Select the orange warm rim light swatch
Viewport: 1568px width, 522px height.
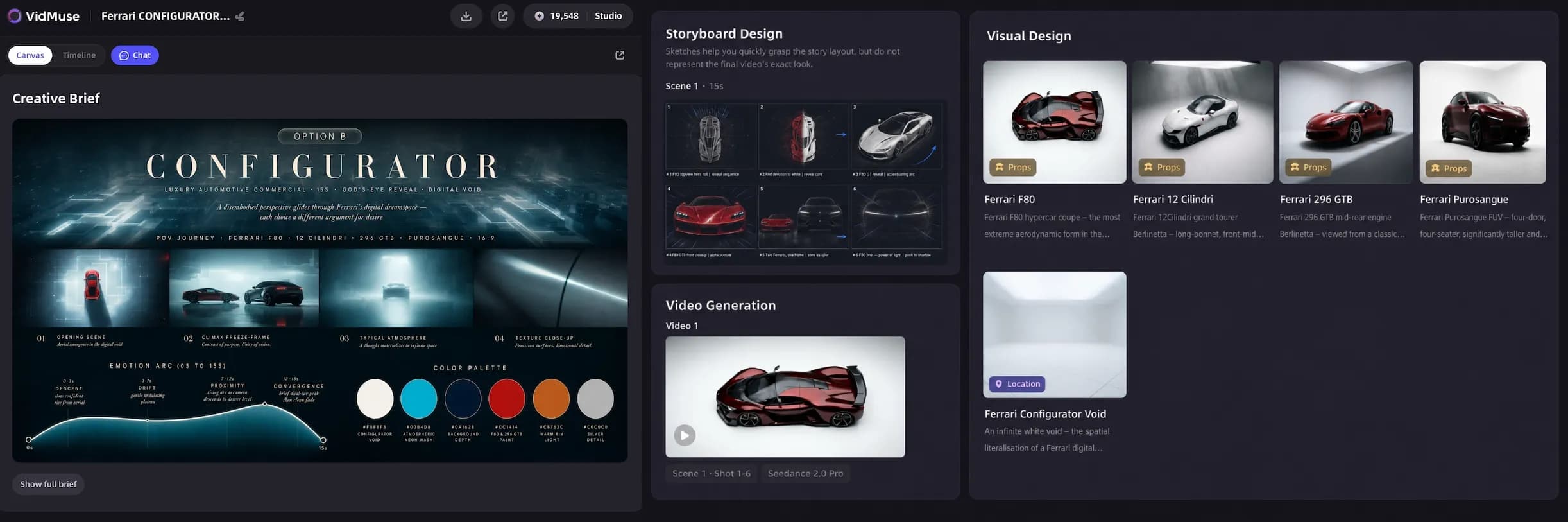pos(551,398)
